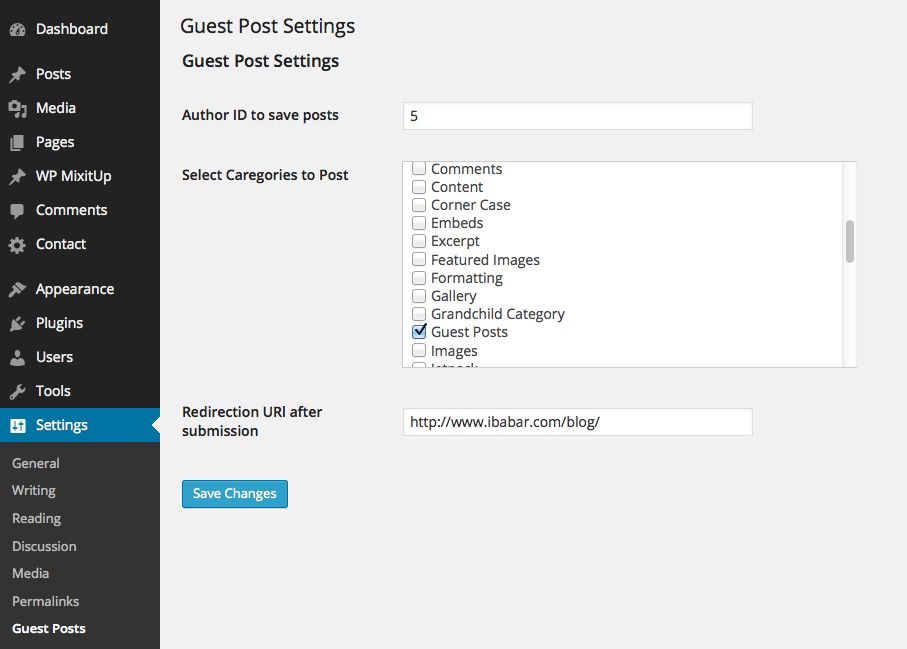Click the Posts pushpin icon

click(x=17, y=75)
